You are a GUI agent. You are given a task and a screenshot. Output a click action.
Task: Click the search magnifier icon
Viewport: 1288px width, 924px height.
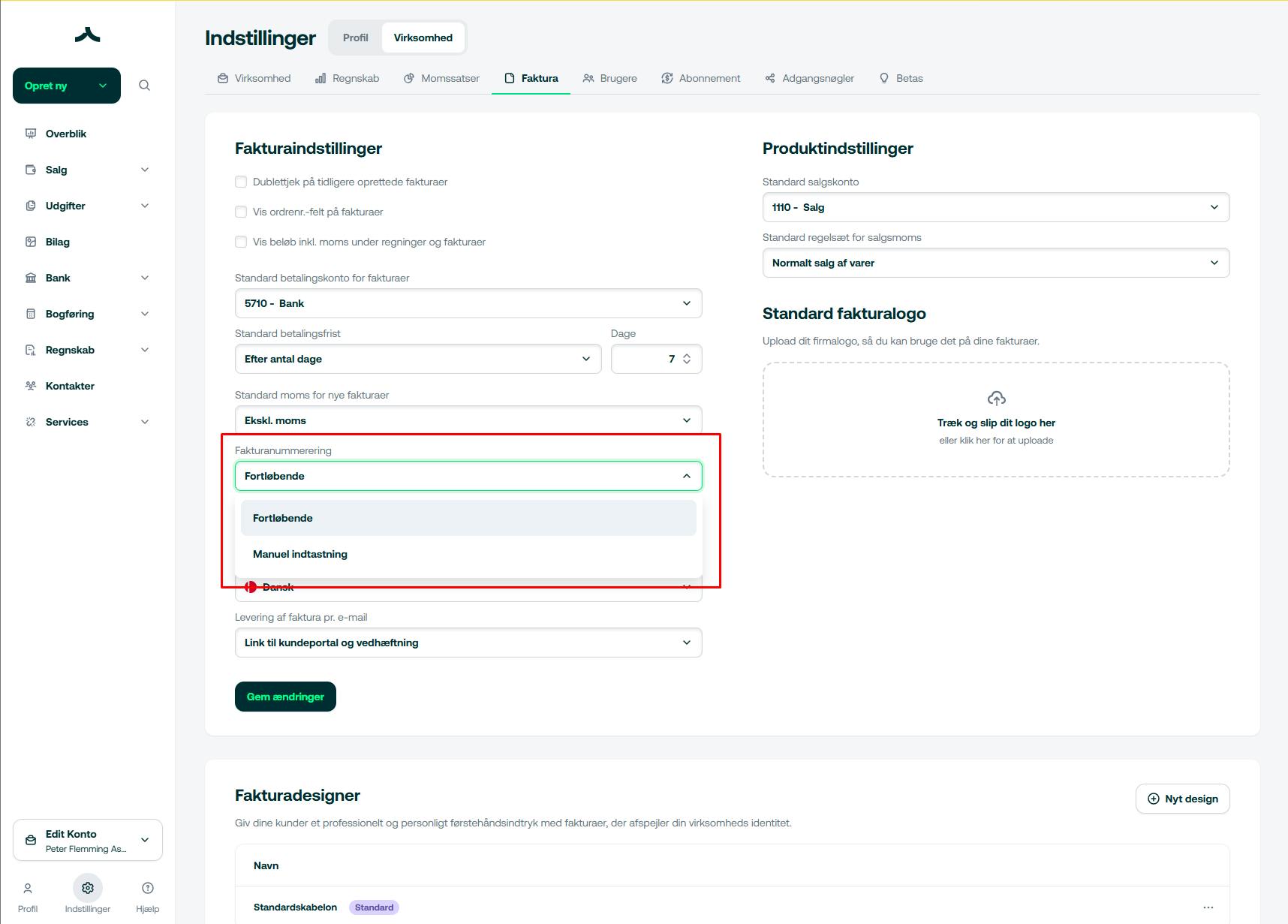[x=145, y=86]
